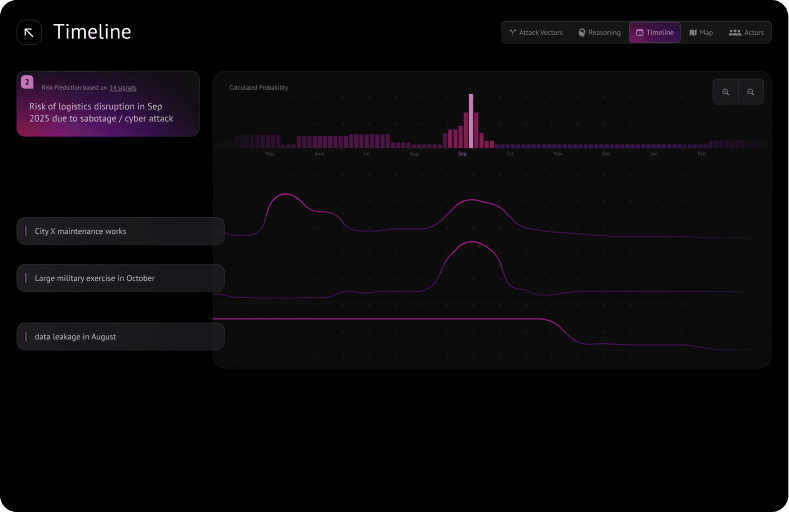Select the risk of logistics disruption card
Image resolution: width=789 pixels, height=512 pixels.
pos(108,112)
